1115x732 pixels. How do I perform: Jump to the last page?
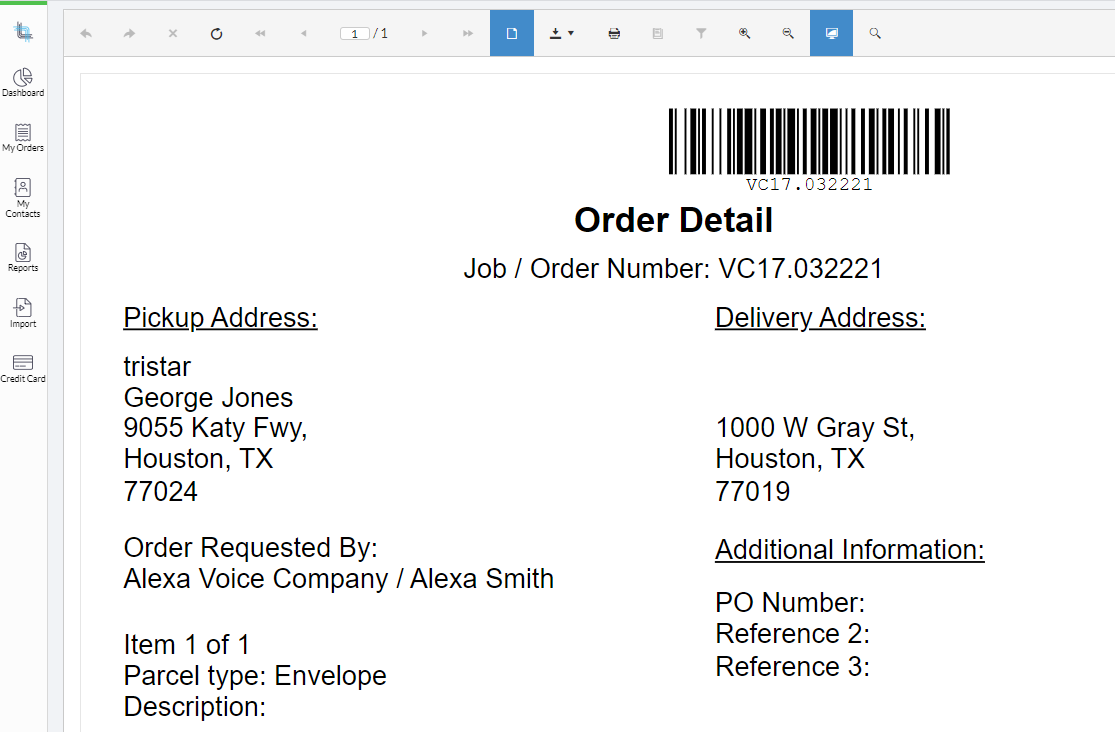coord(468,33)
